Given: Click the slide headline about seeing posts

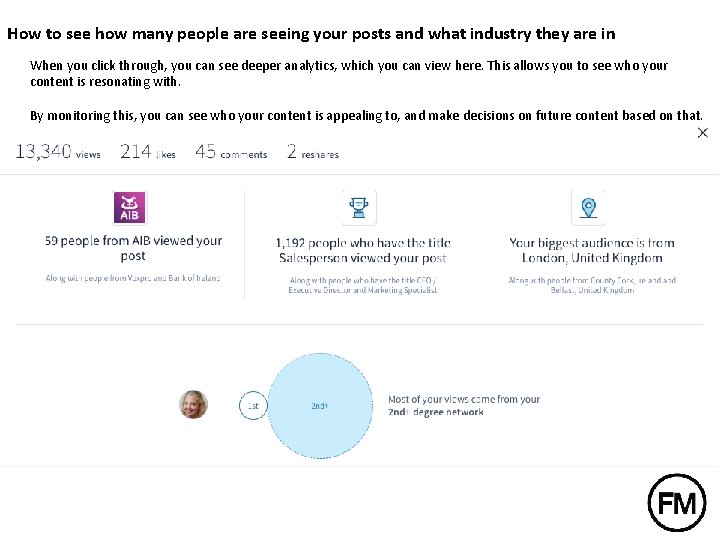Looking at the screenshot, I should tap(311, 33).
